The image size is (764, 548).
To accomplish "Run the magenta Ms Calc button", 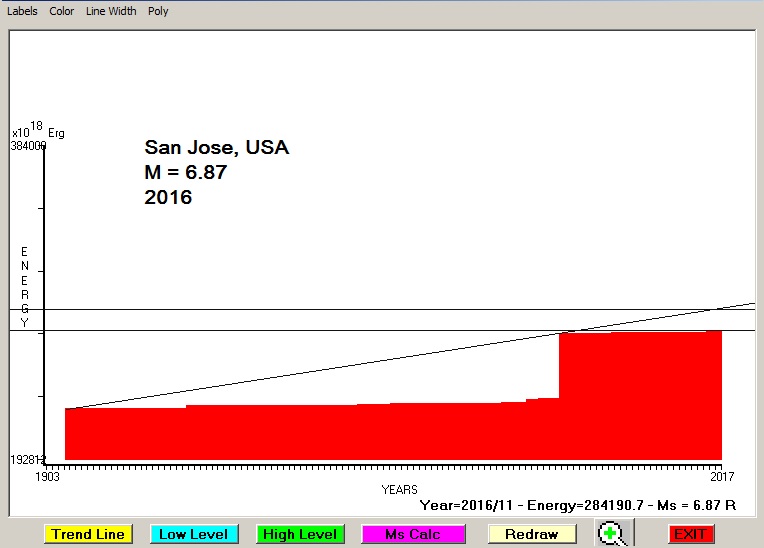I will pos(412,534).
